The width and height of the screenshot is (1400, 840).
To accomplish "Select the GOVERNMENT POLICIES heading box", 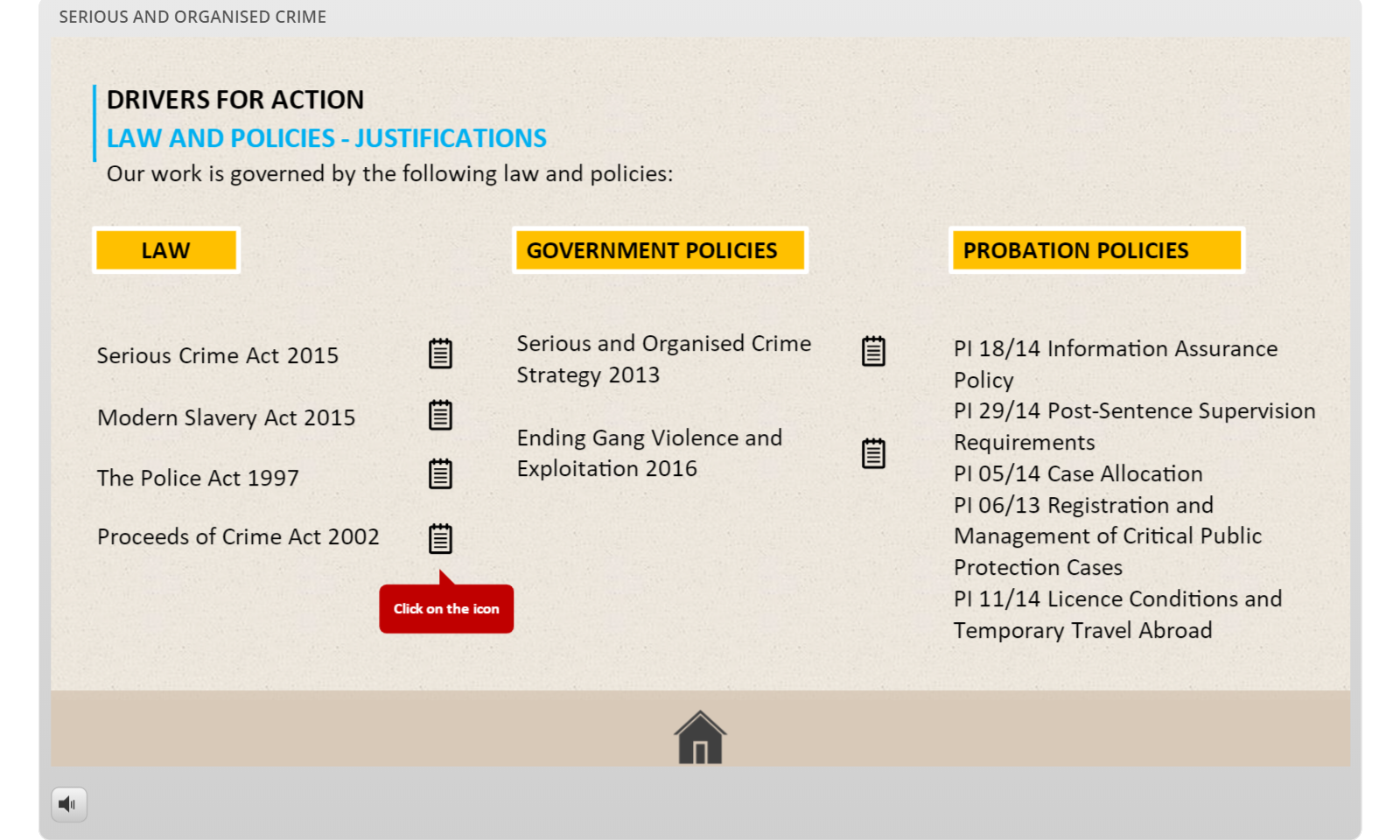I will tap(660, 251).
